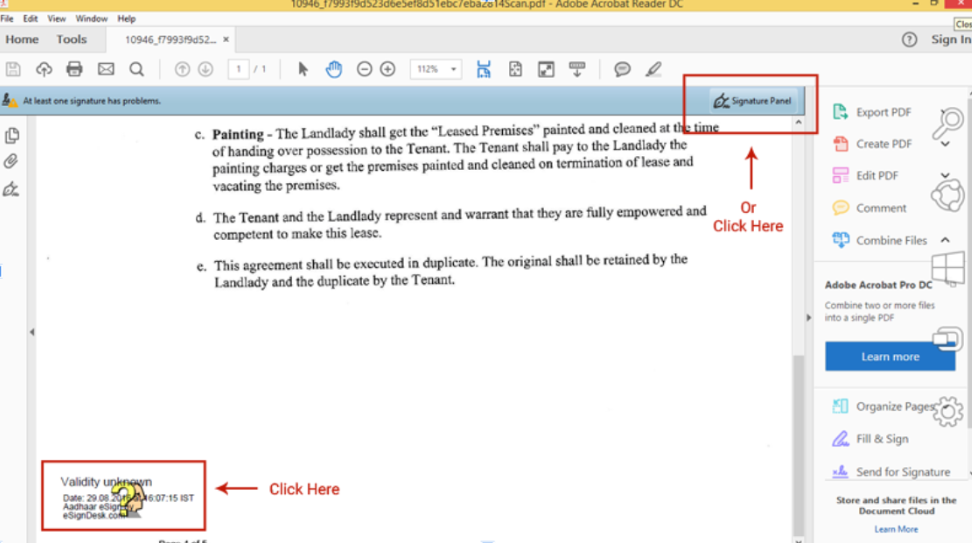This screenshot has width=972, height=543.
Task: Select the Hand pan tool
Action: (334, 69)
